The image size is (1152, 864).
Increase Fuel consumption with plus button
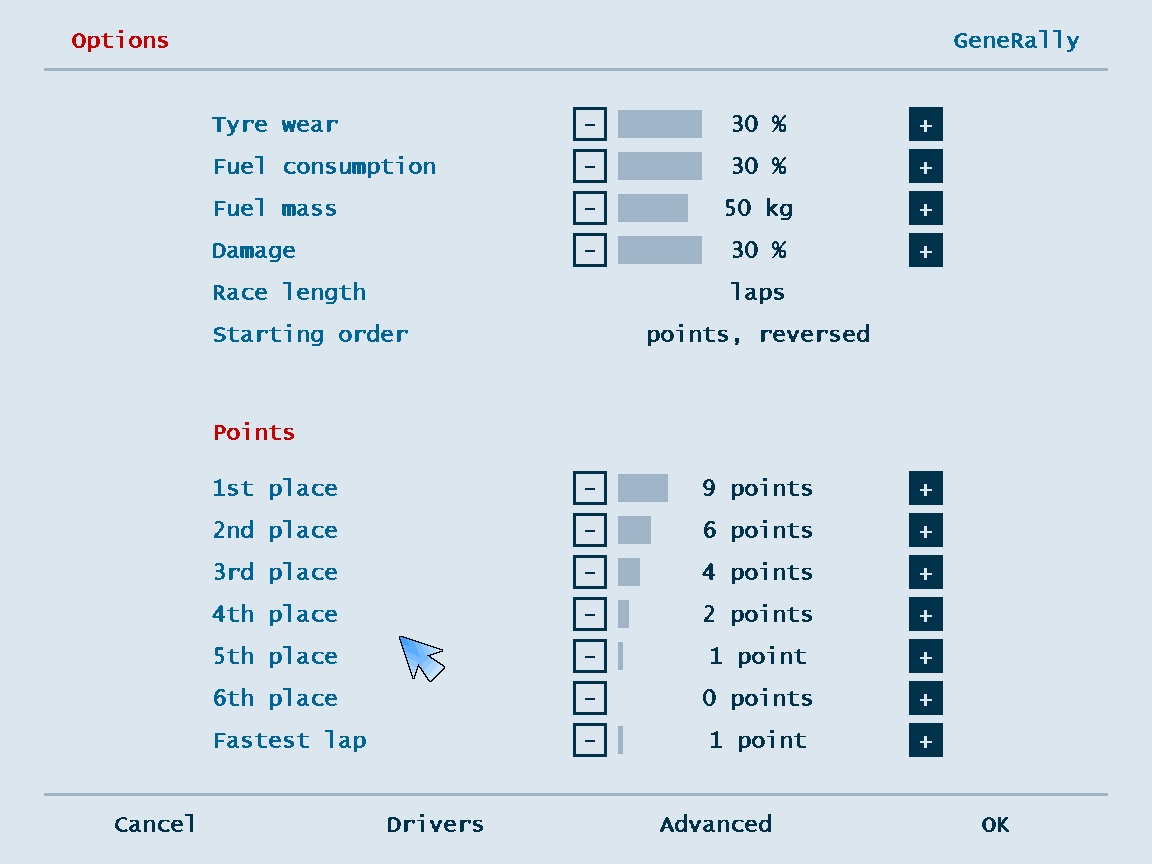pos(925,167)
